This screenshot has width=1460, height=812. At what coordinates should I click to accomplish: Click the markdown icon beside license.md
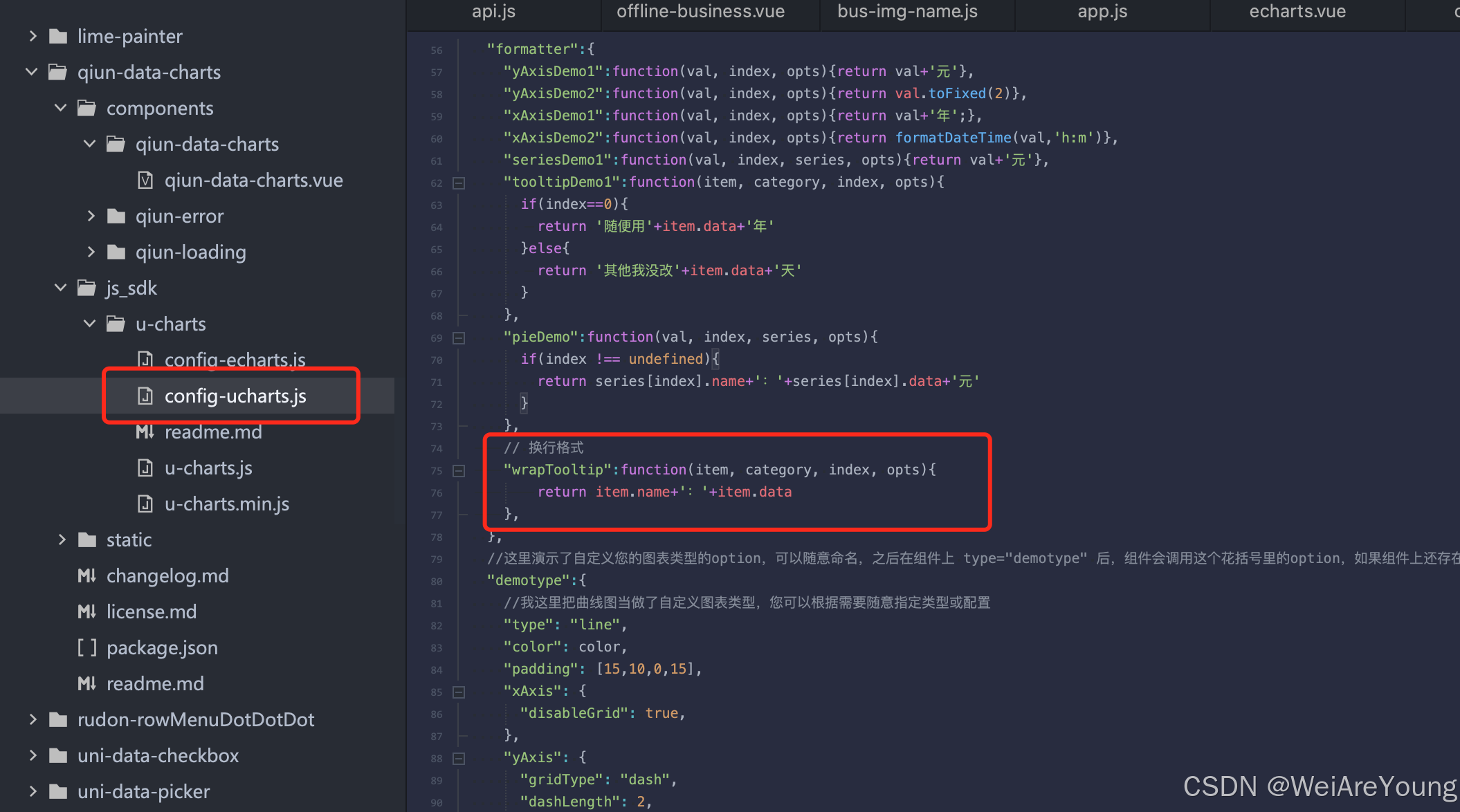point(86,612)
